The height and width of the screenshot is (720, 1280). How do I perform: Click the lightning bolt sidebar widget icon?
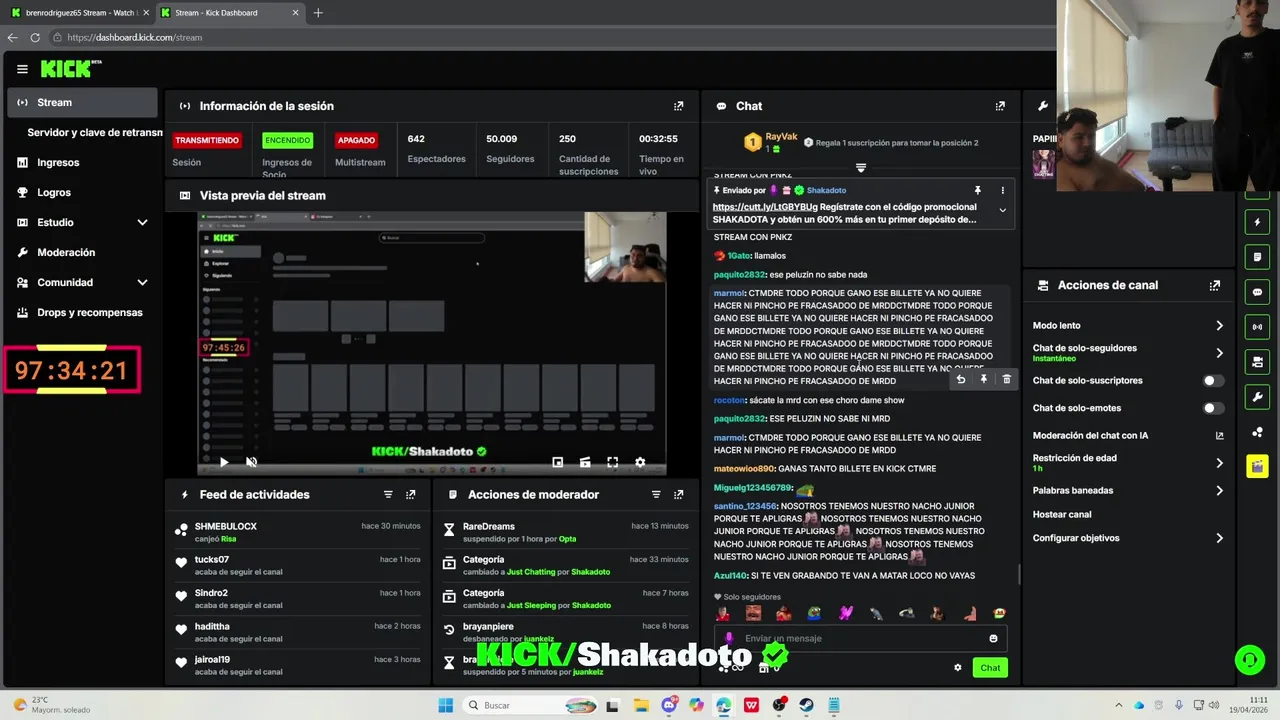coord(1257,222)
